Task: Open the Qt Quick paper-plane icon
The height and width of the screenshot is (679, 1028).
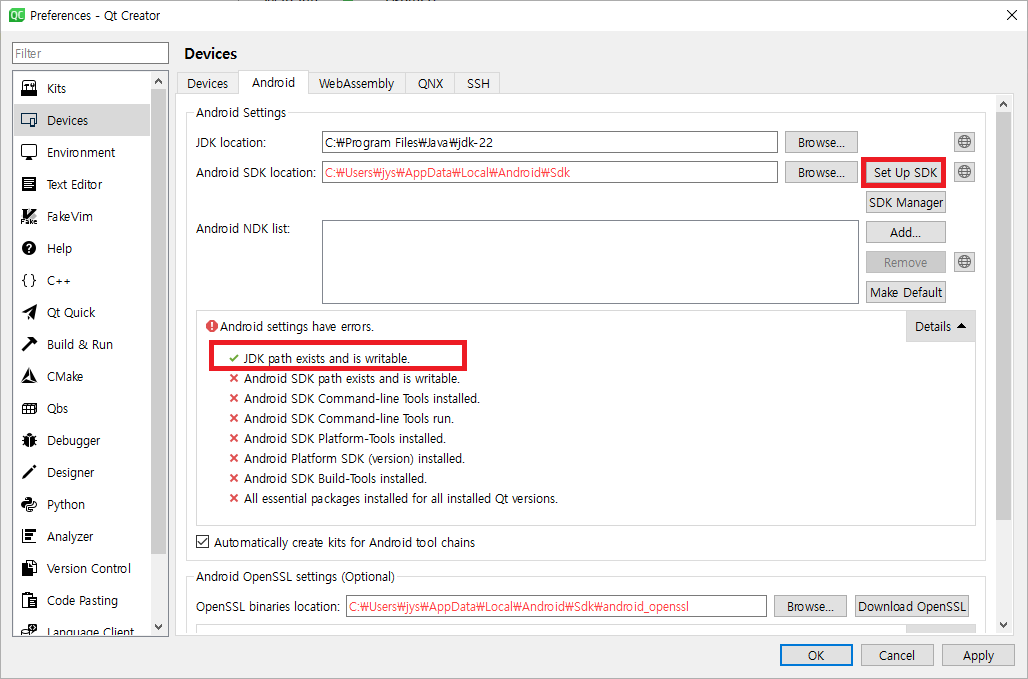Action: coord(29,312)
